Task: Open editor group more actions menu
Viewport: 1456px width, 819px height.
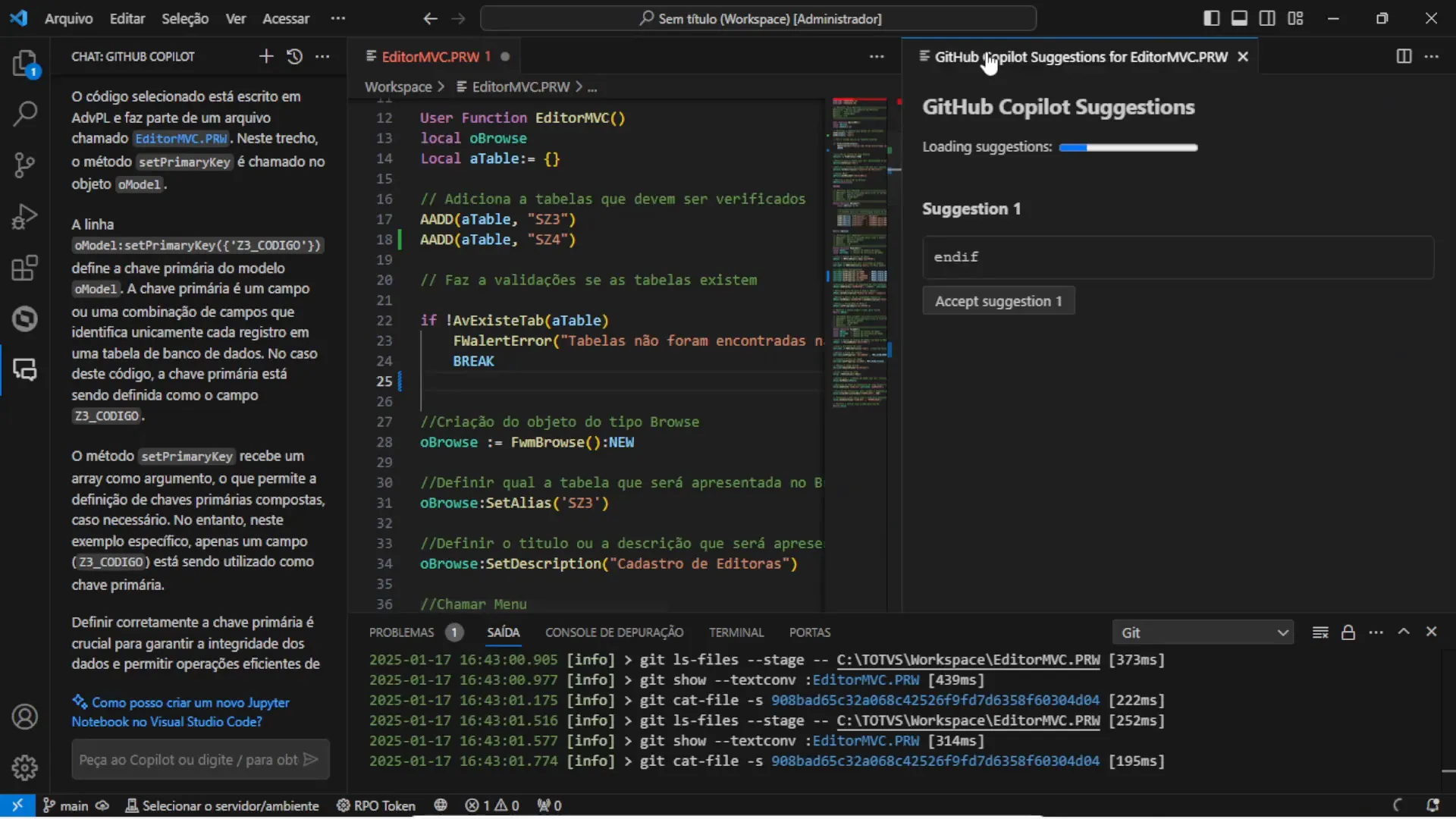Action: click(x=877, y=56)
